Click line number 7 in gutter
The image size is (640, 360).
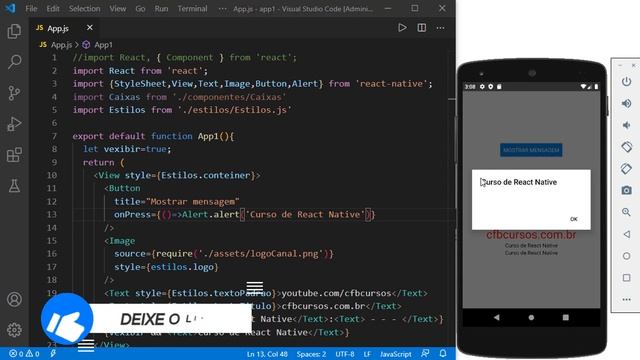54,136
